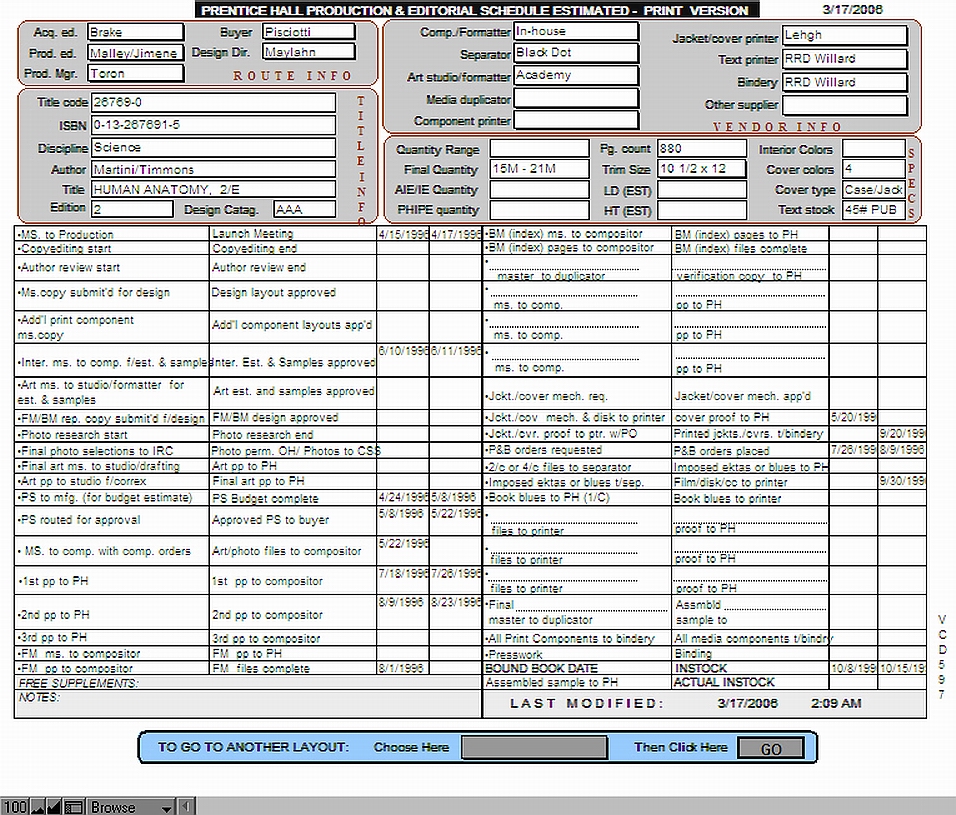Click the empty Quantity Range field
956x815 pixels.
pos(540,149)
